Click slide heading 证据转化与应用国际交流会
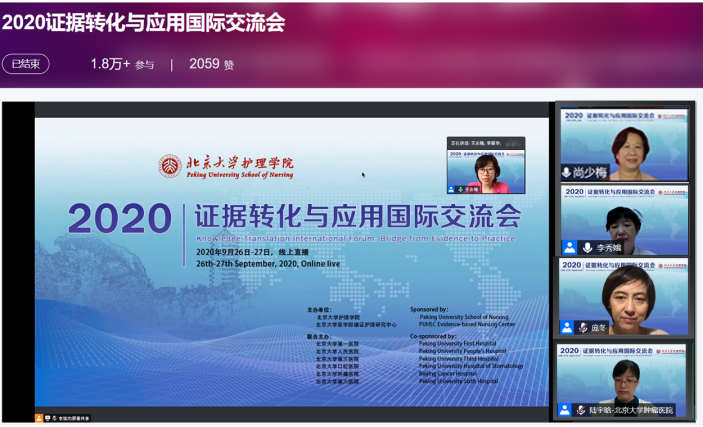703x427 pixels. point(358,217)
